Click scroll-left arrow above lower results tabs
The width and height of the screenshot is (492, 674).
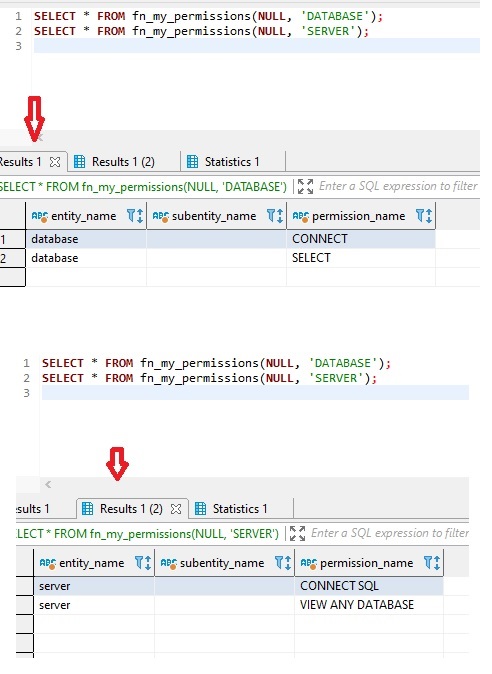click(48, 485)
